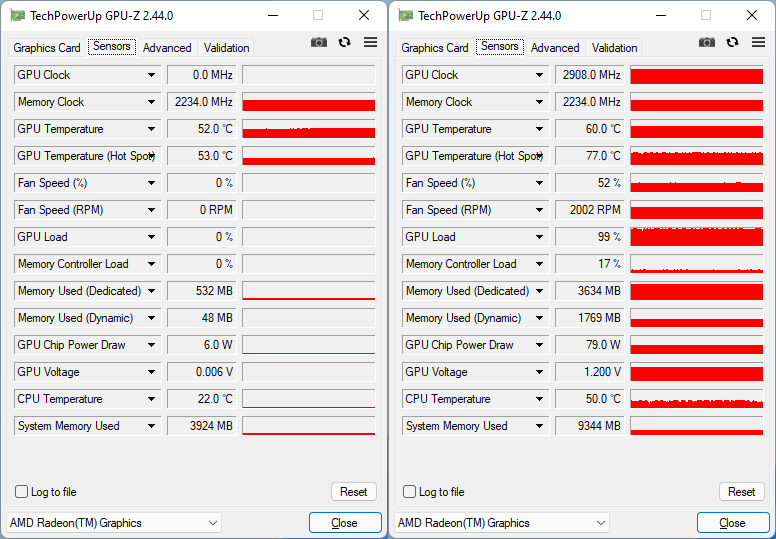Image resolution: width=776 pixels, height=539 pixels.
Task: Open hamburger menu in right GPU-Z window
Action: pos(758,43)
